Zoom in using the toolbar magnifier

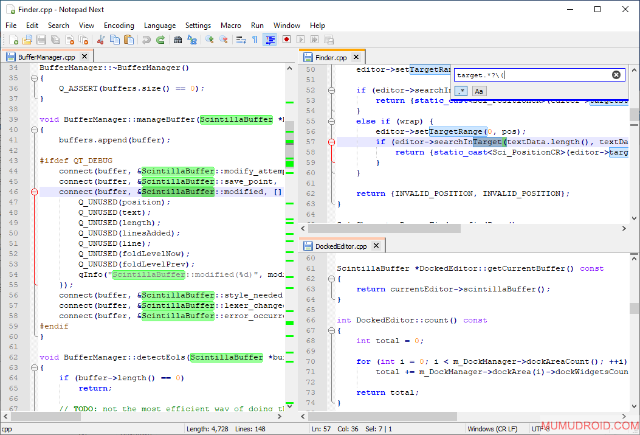[x=209, y=40]
